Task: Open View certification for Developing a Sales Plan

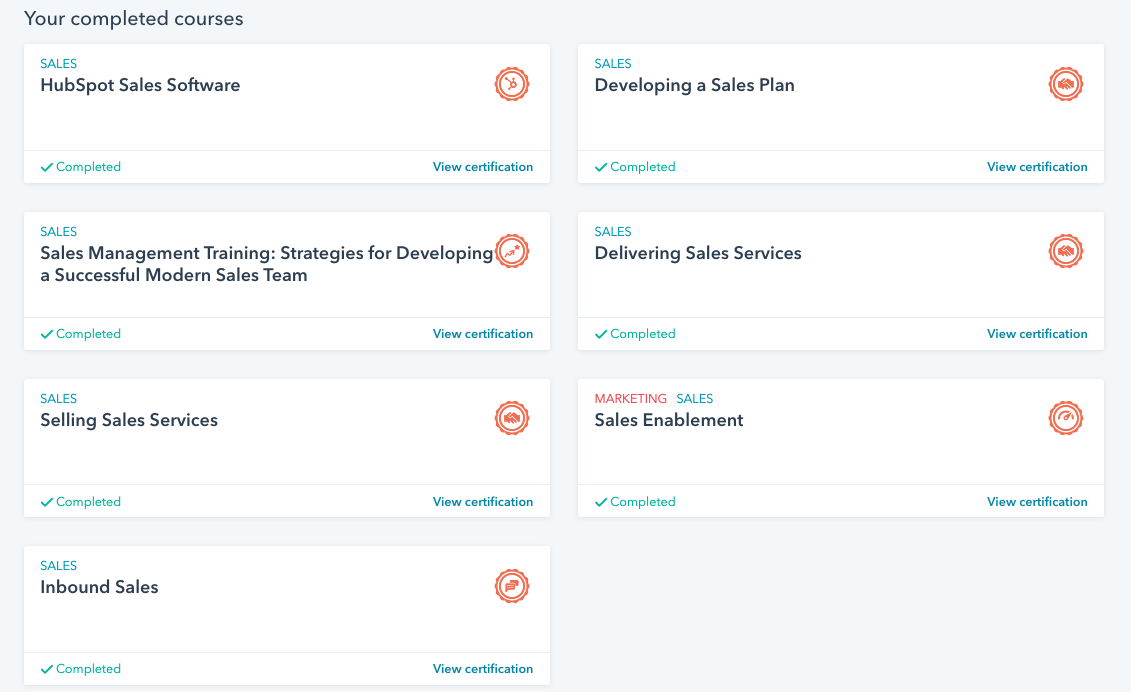Action: click(x=1037, y=167)
